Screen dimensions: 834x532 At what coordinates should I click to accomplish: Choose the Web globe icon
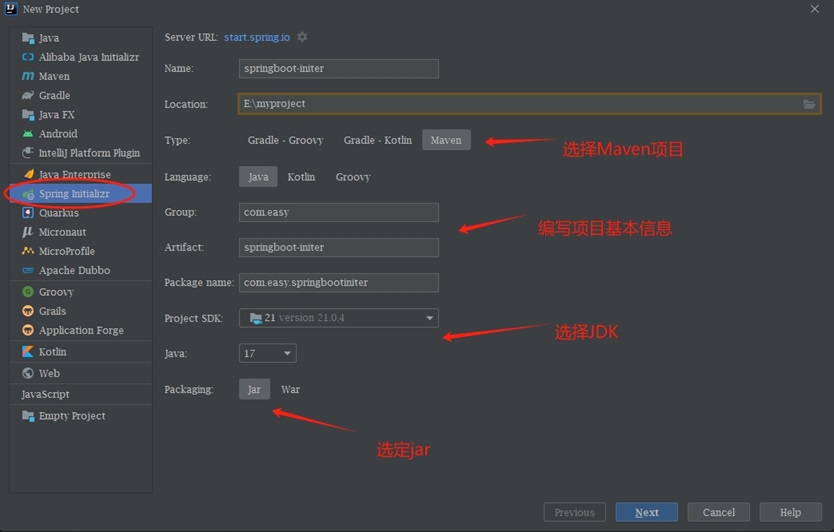click(28, 373)
